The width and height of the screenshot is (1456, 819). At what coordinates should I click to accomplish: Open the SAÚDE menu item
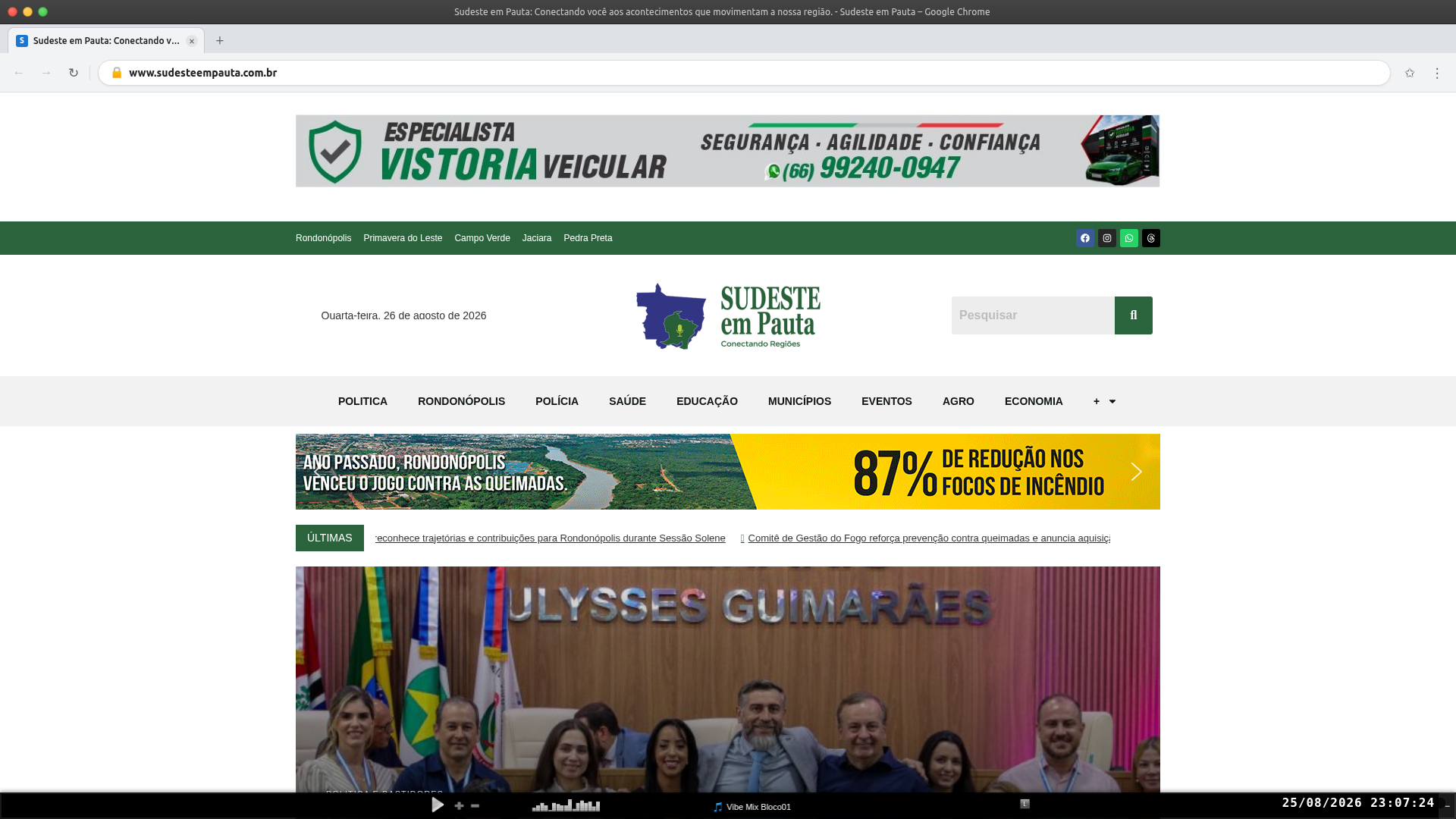click(627, 401)
